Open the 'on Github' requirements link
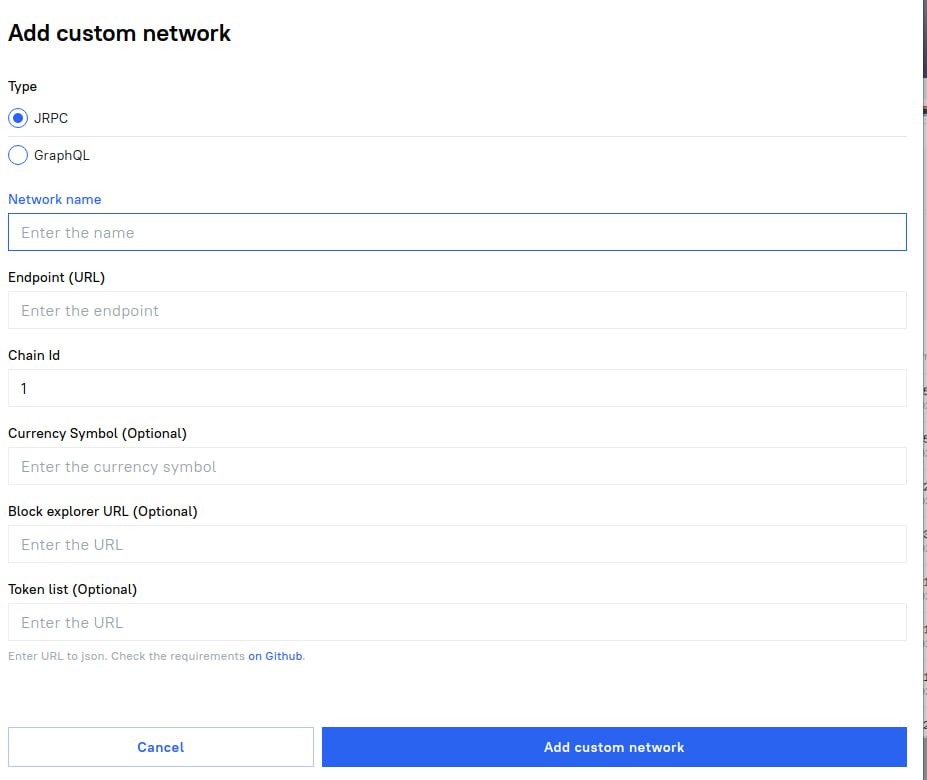Image resolution: width=927 pixels, height=780 pixels. (275, 656)
